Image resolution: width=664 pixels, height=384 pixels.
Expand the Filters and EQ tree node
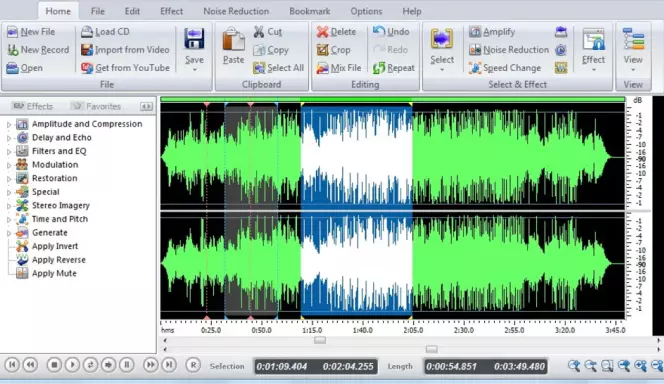pyautogui.click(x=8, y=152)
